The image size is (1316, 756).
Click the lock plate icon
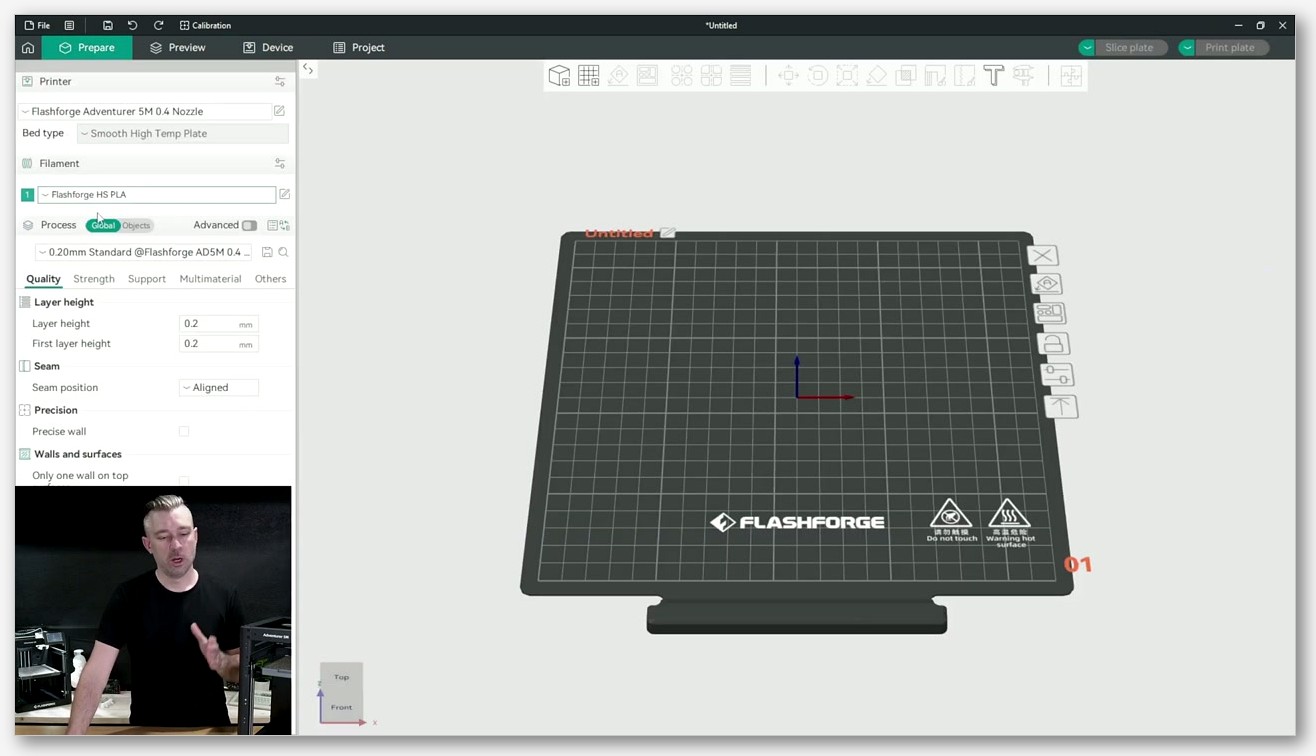point(1052,344)
